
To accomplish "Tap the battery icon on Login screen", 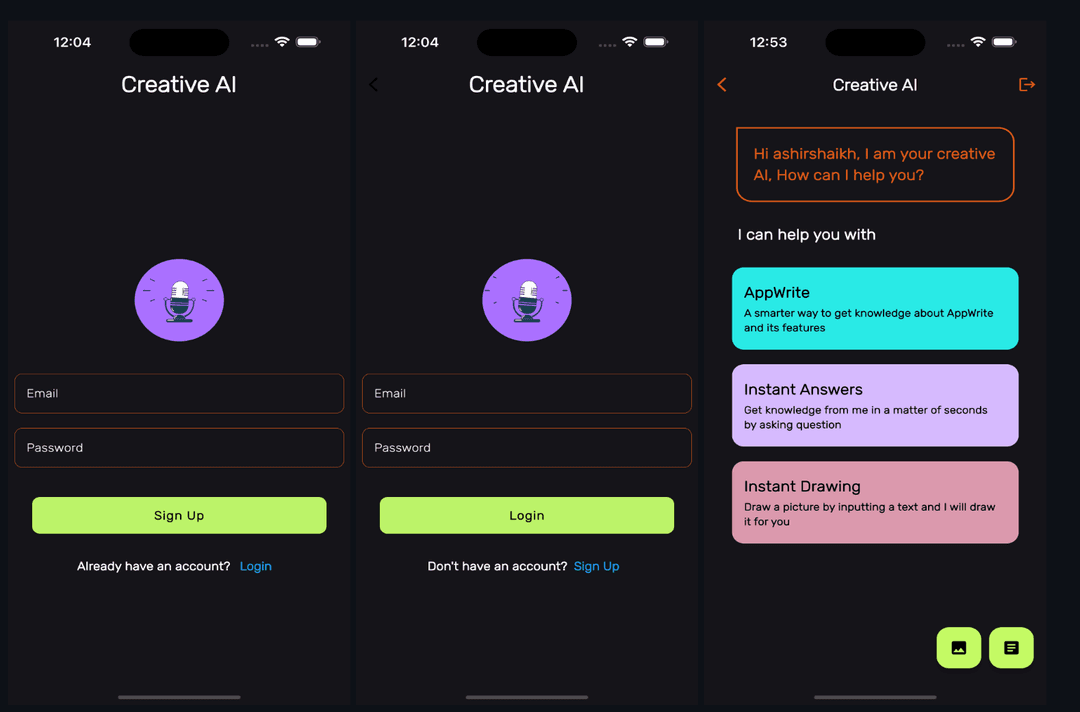I will [x=656, y=42].
